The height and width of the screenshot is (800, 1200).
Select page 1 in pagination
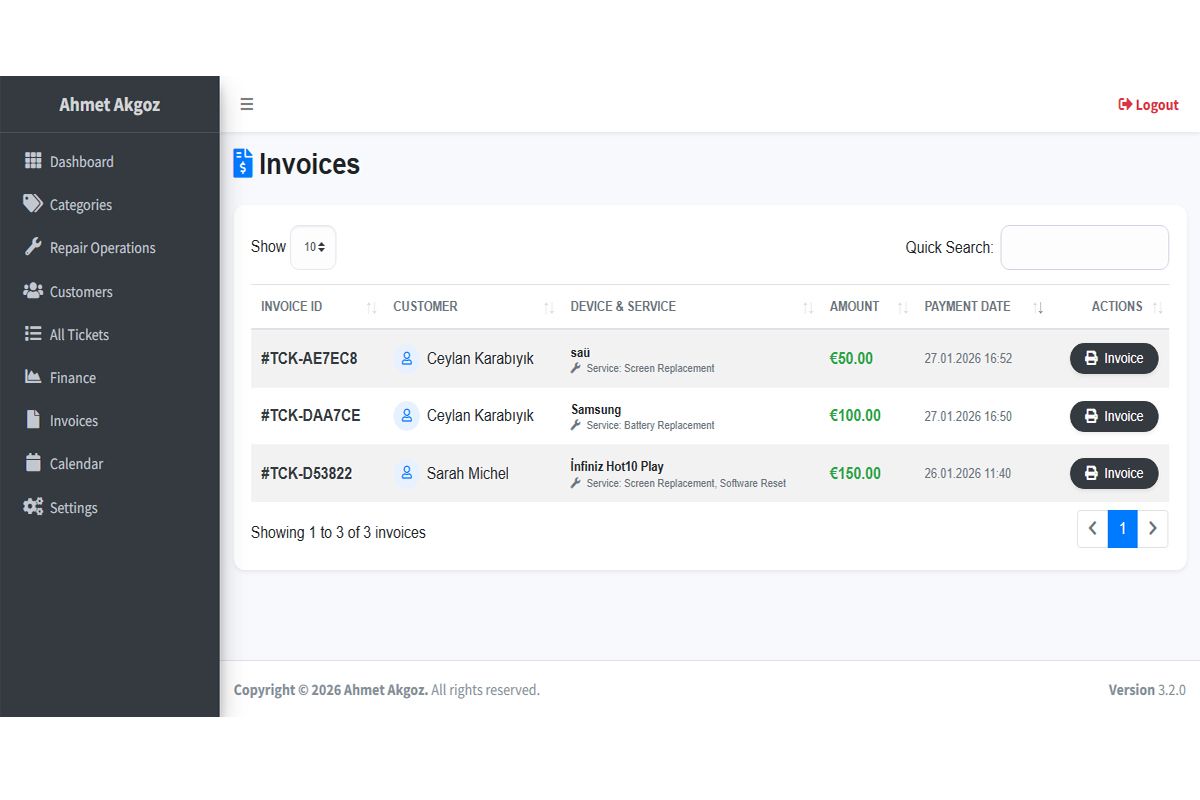pos(1123,529)
